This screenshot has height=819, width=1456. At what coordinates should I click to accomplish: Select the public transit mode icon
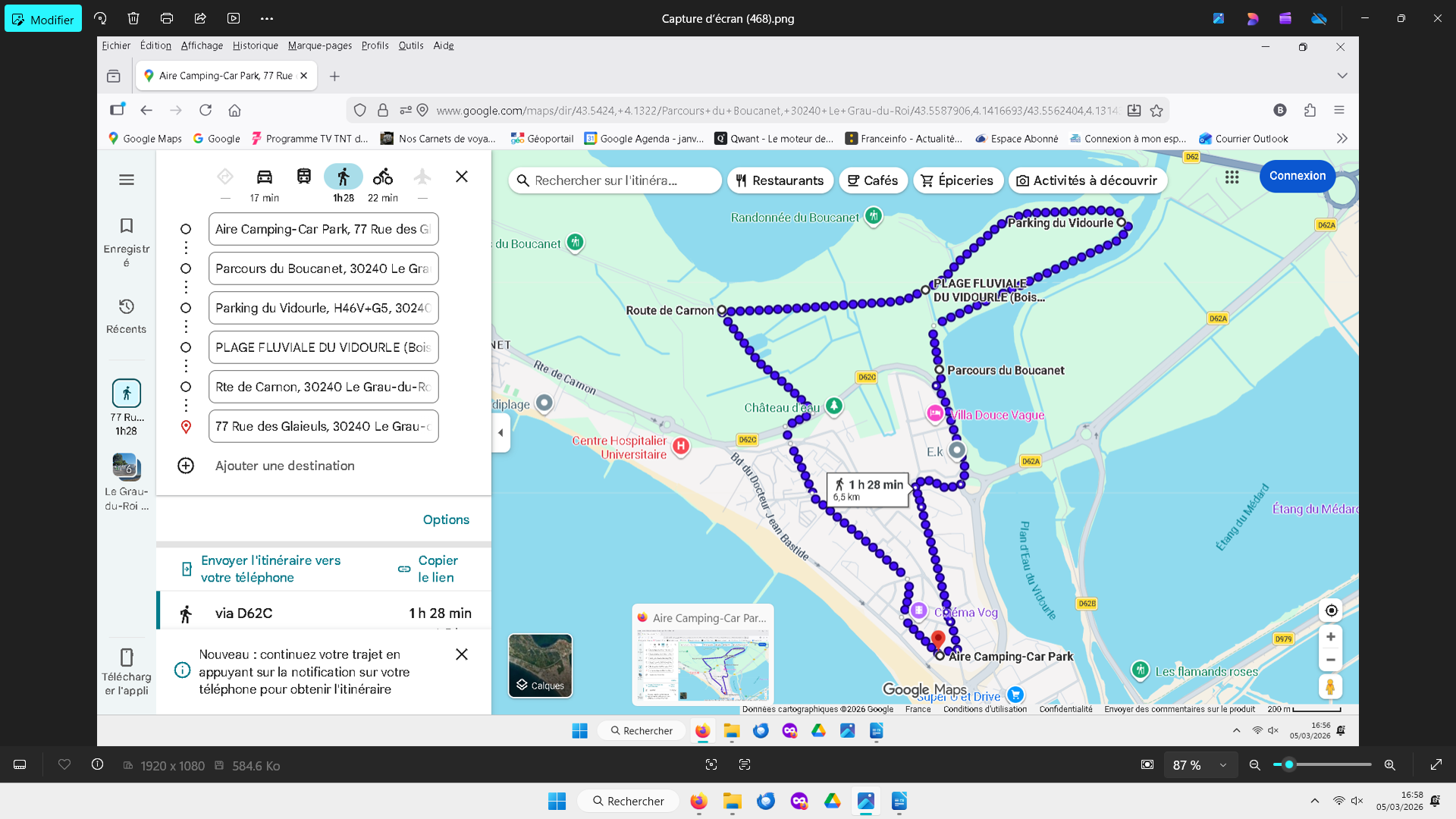(303, 177)
